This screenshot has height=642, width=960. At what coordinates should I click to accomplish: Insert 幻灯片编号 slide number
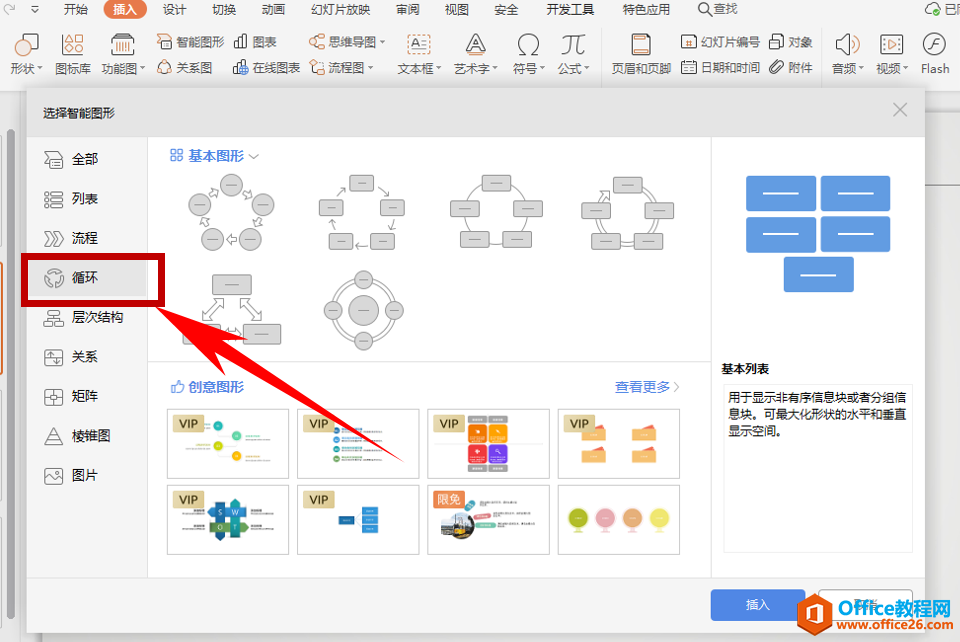[x=721, y=42]
